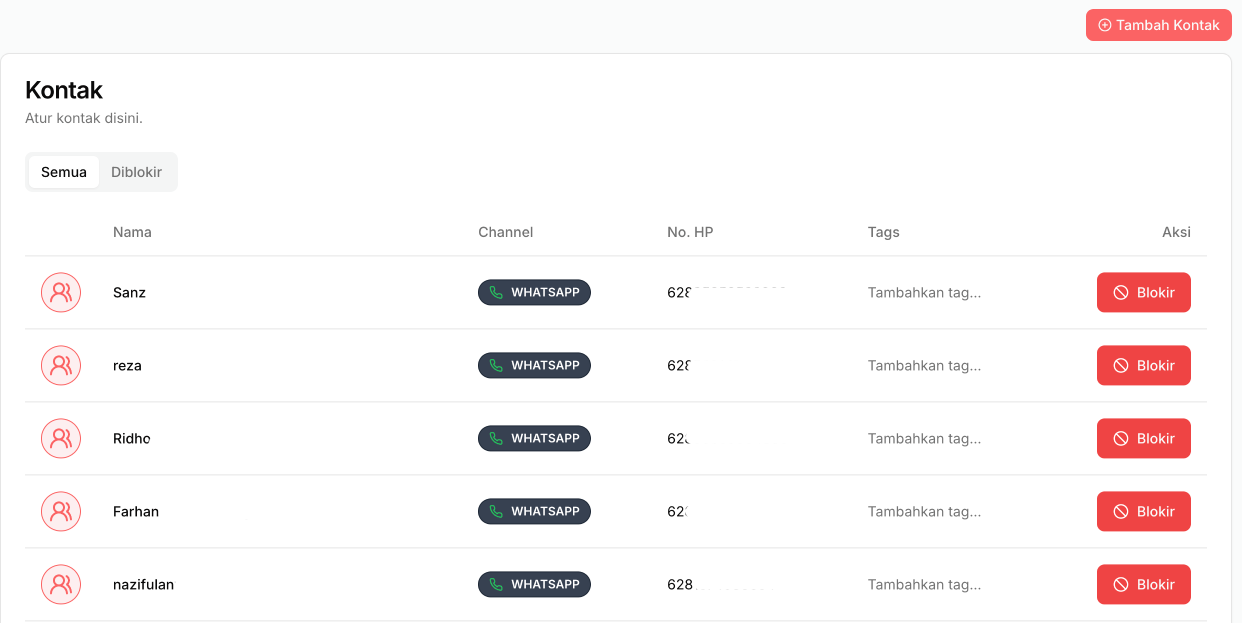The width and height of the screenshot is (1242, 623).
Task: Click the Tambahkan tag field for Ridho
Action: 924,438
